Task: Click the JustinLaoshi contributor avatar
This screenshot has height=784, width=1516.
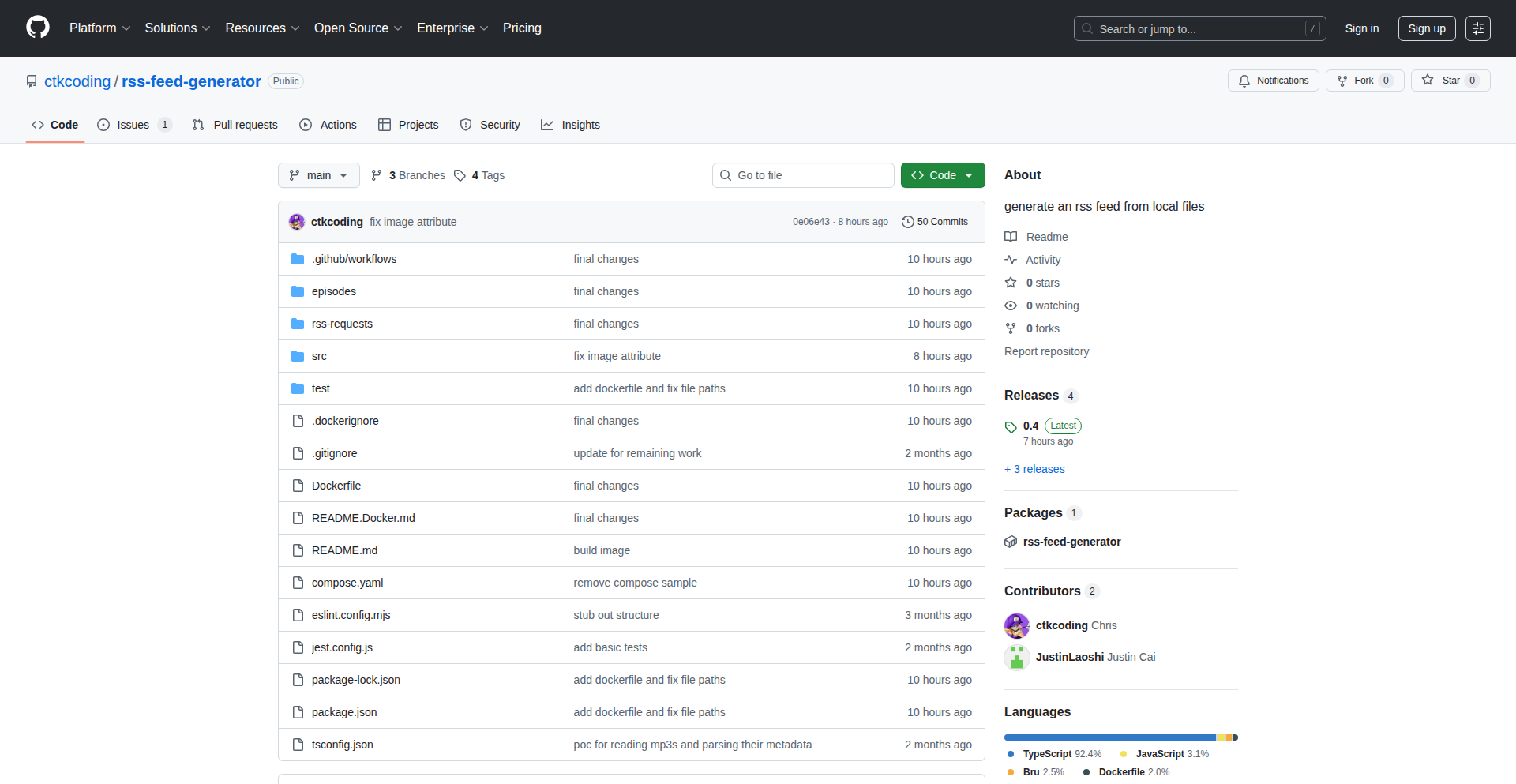Action: pyautogui.click(x=1017, y=657)
